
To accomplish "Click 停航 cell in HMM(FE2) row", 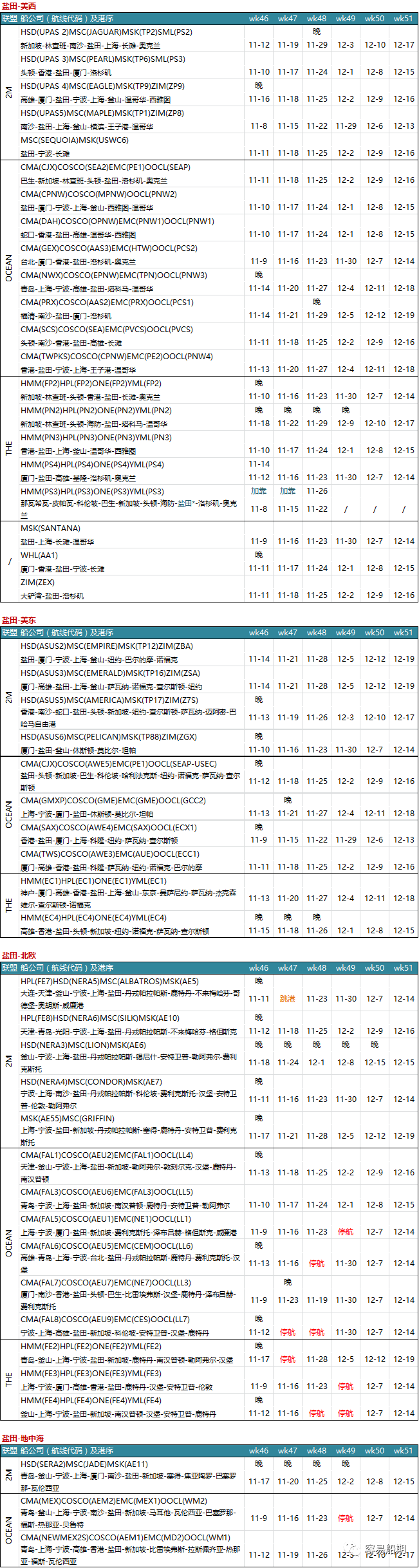I will click(288, 1359).
